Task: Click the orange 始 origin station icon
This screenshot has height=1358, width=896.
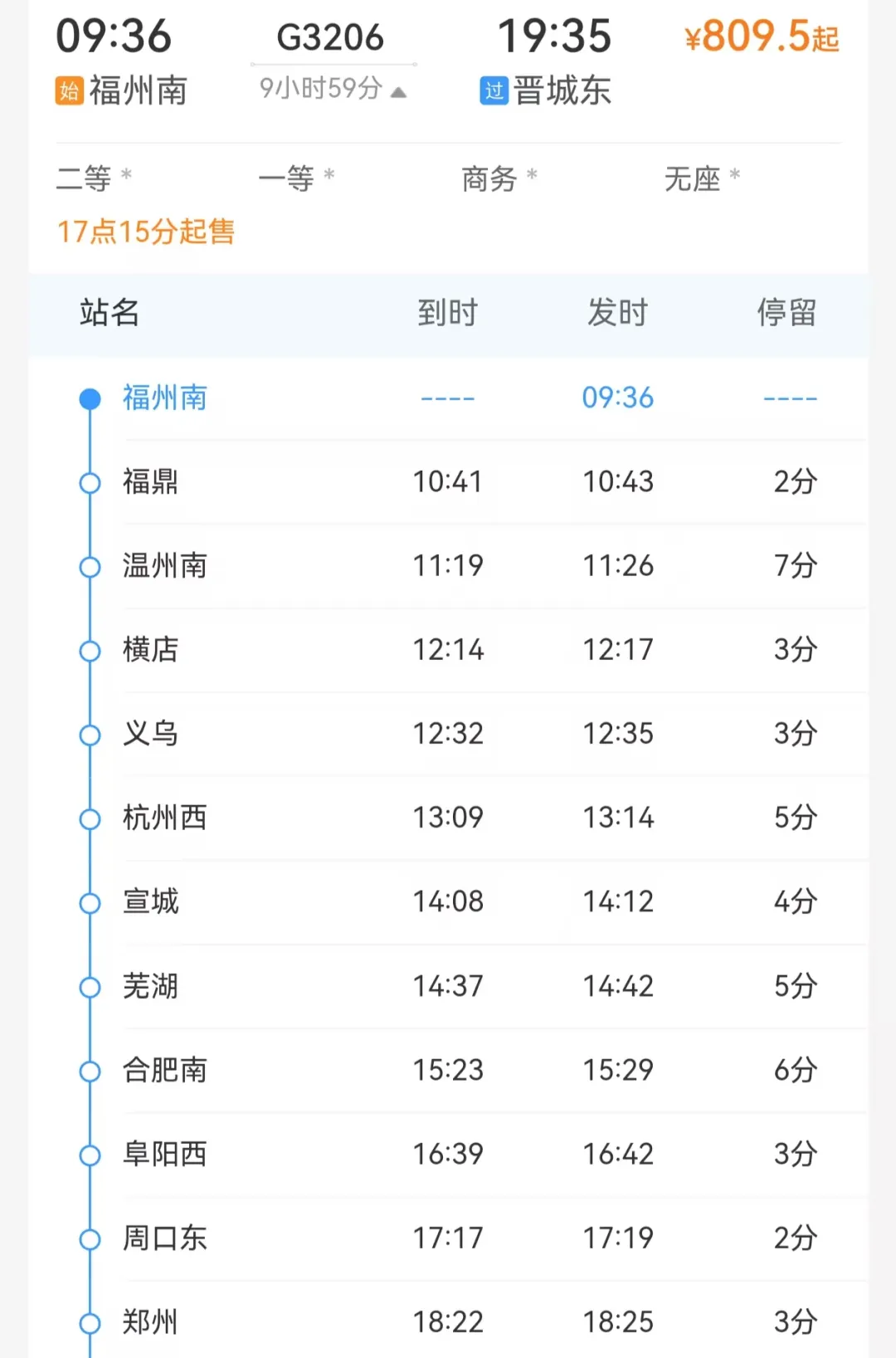Action: [x=70, y=90]
